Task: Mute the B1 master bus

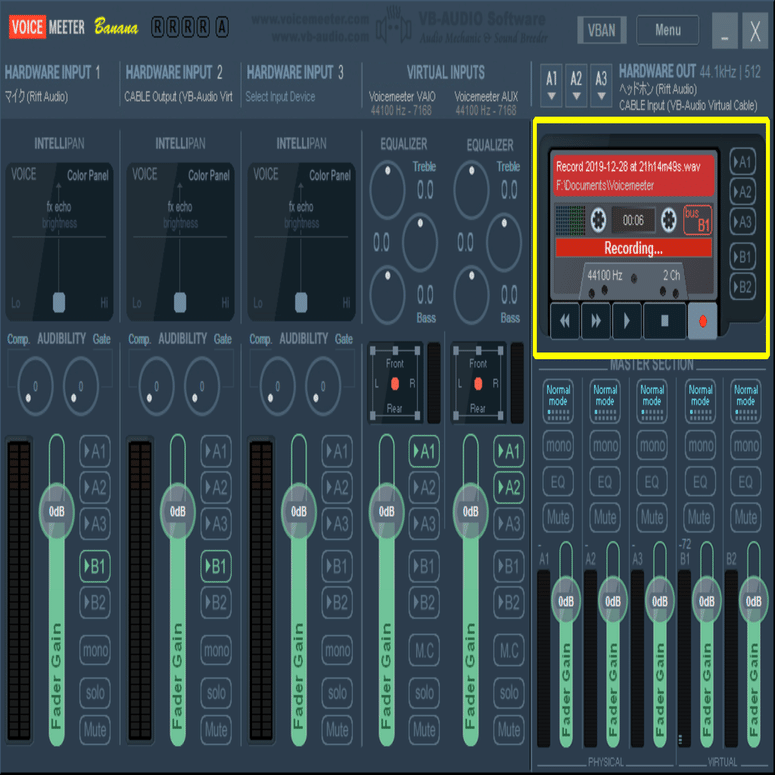Action: (x=699, y=517)
